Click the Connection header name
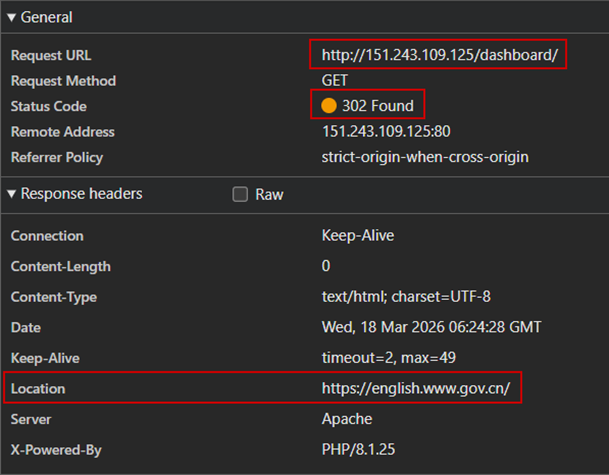609x475 pixels. click(x=47, y=236)
